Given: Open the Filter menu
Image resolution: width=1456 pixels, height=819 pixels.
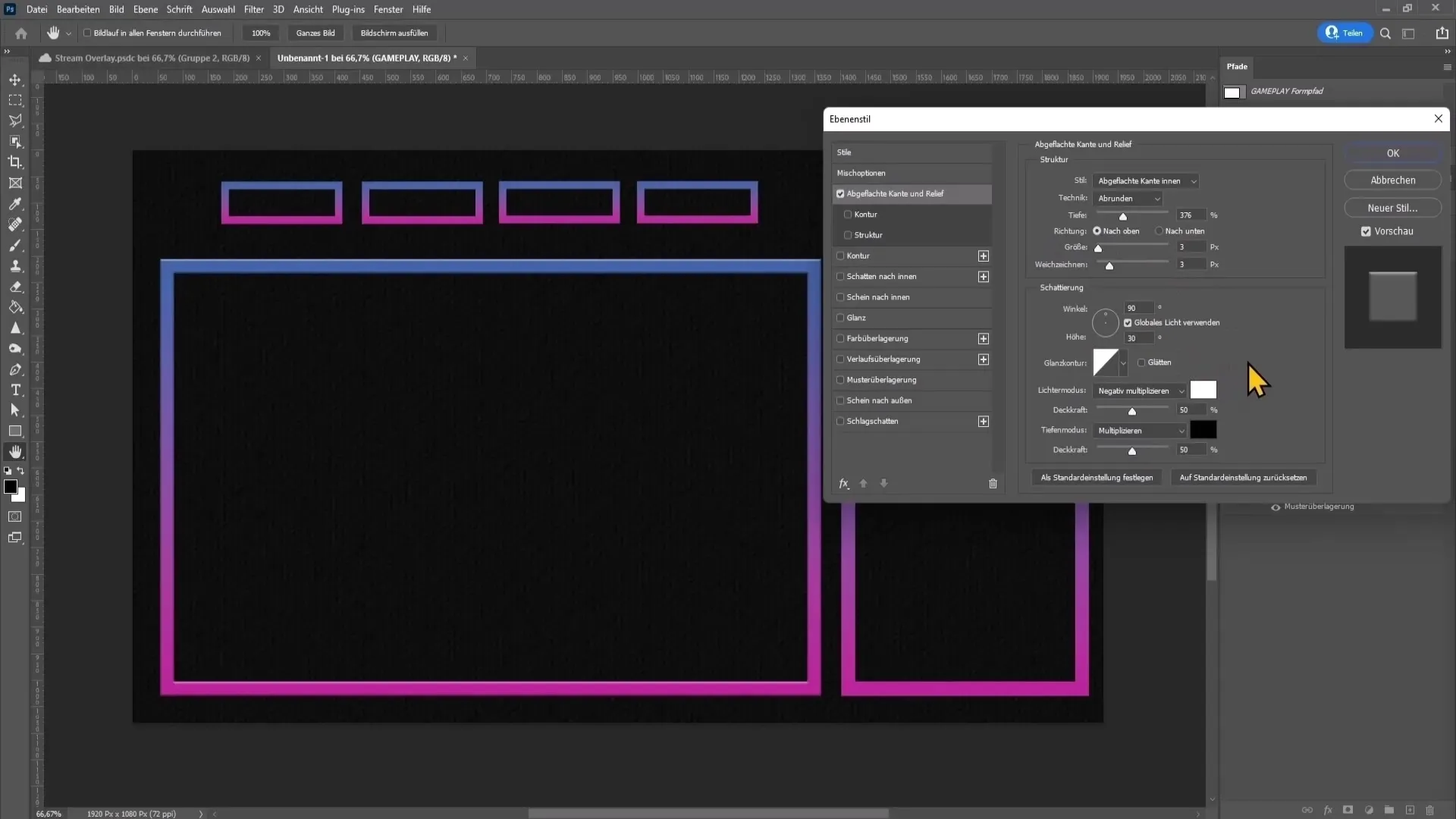Looking at the screenshot, I should click(x=254, y=9).
